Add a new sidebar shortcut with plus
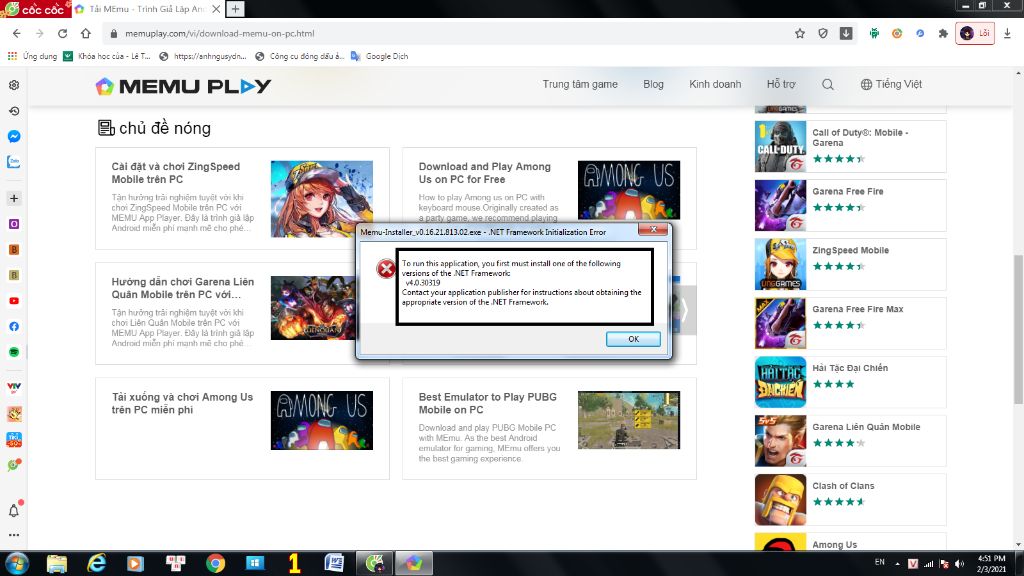1024x576 pixels. click(14, 198)
